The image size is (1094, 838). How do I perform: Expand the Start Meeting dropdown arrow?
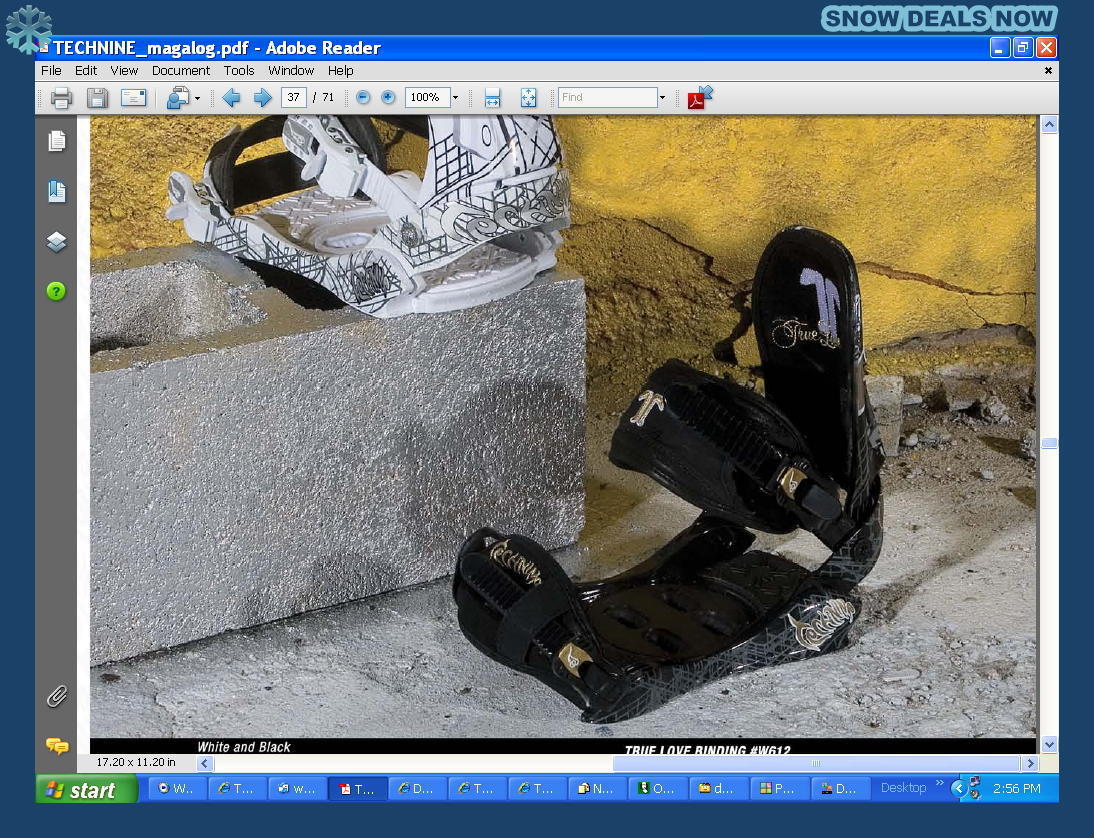click(x=197, y=98)
